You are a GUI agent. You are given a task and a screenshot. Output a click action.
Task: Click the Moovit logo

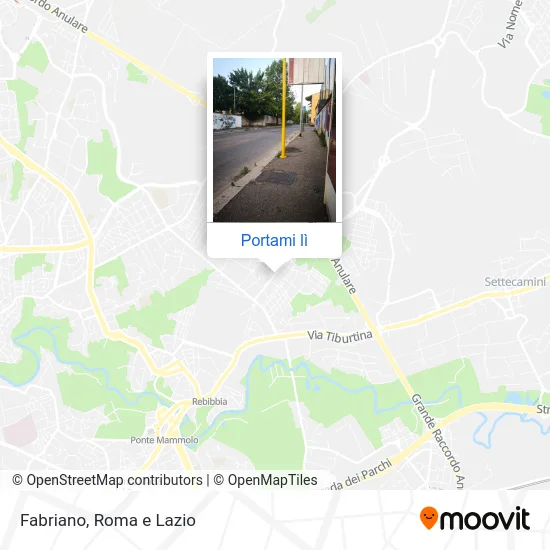(x=475, y=518)
